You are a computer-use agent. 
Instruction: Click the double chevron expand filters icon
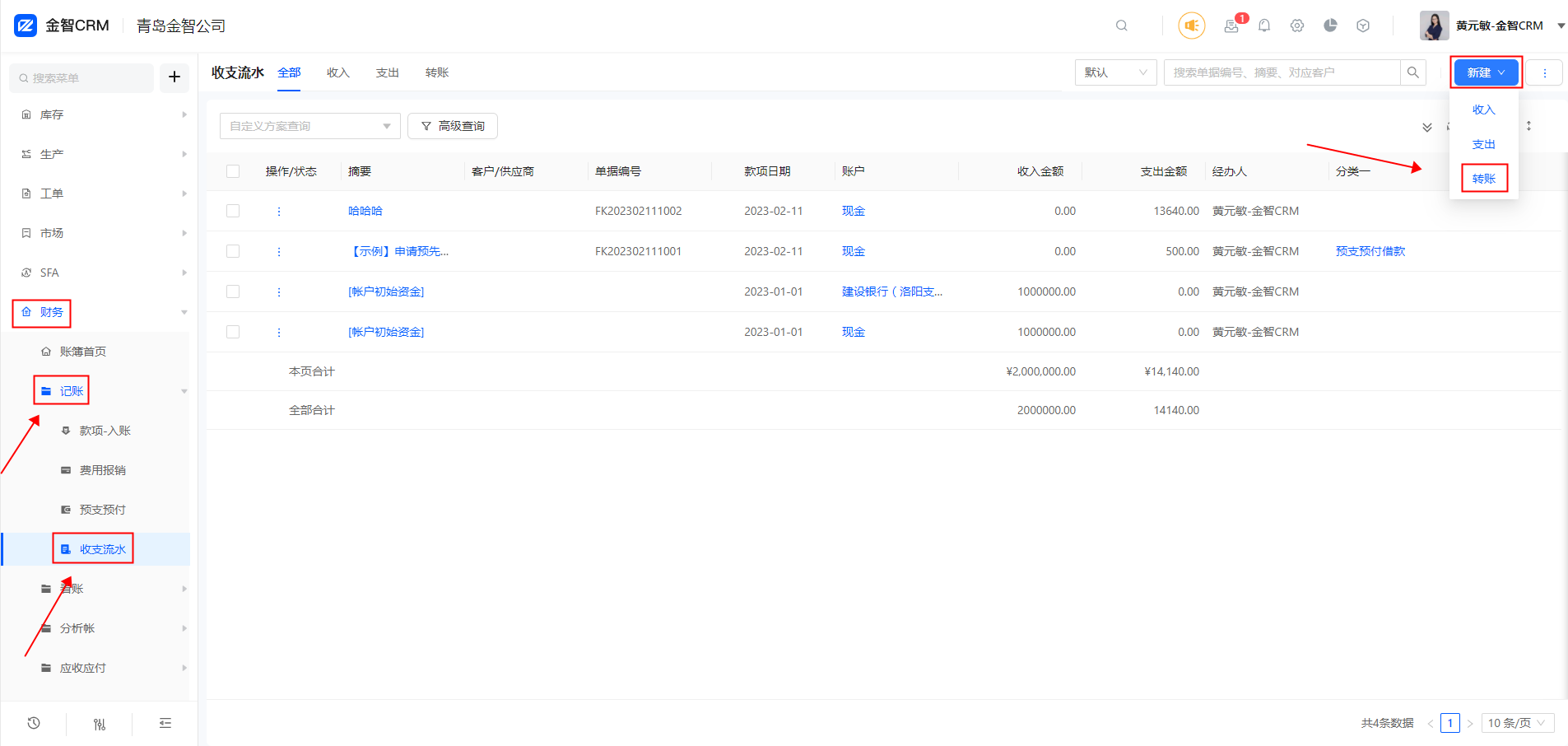(1427, 127)
